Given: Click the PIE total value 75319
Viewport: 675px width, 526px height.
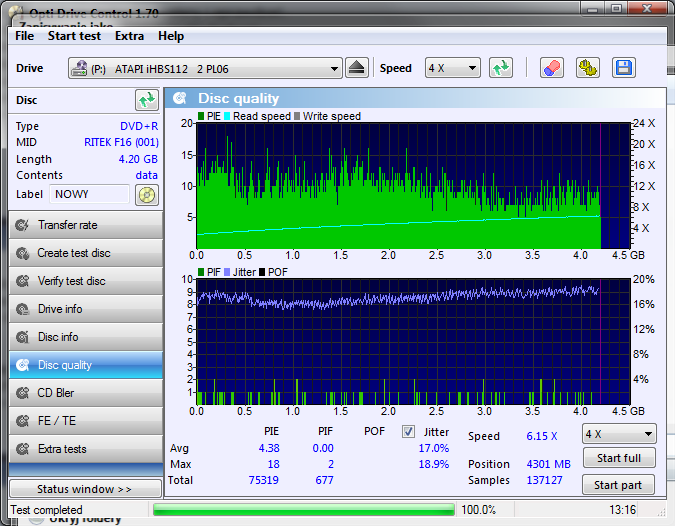Looking at the screenshot, I should coord(263,480).
